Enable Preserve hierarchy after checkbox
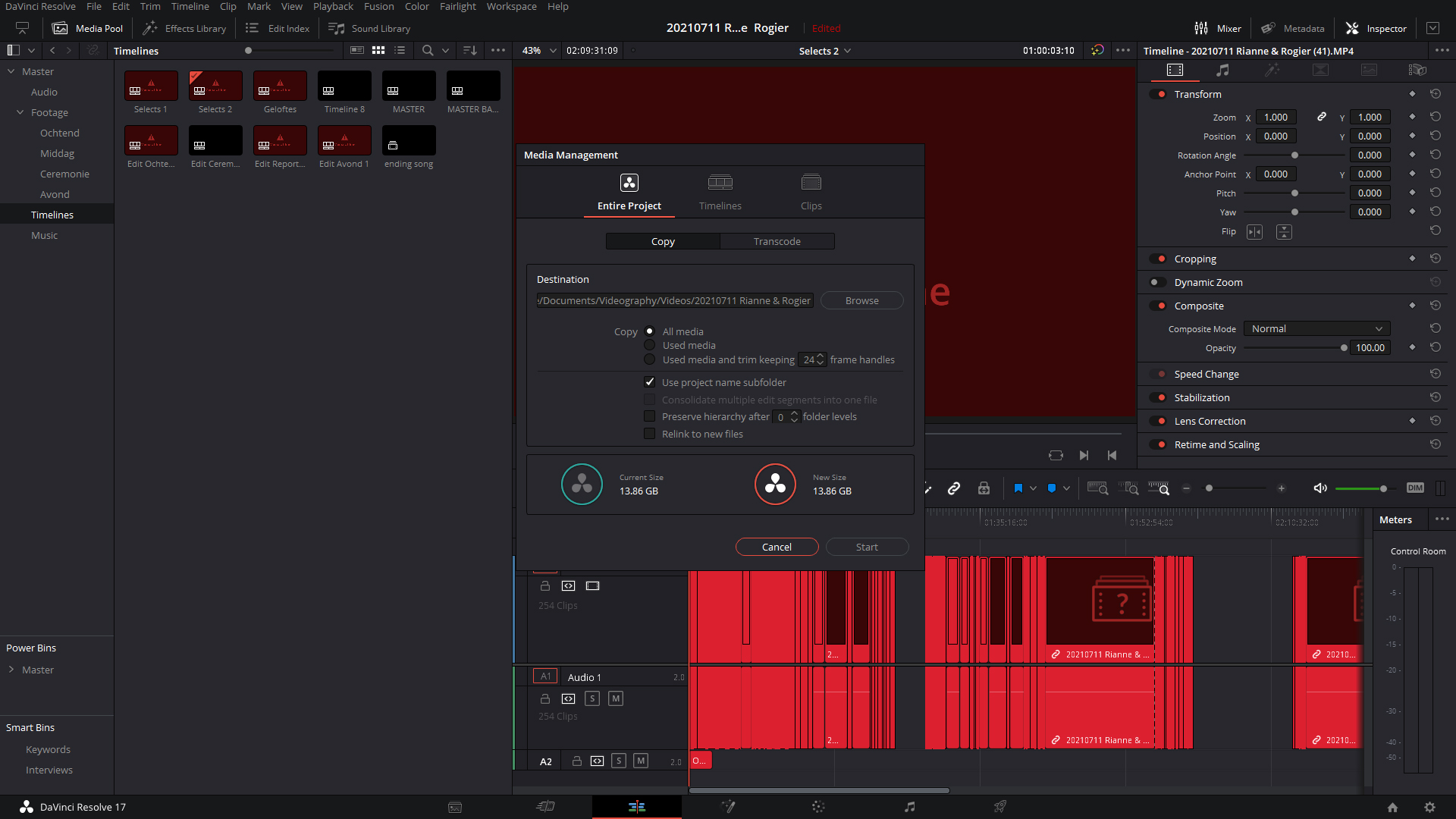Viewport: 1456px width, 819px height. pos(650,416)
